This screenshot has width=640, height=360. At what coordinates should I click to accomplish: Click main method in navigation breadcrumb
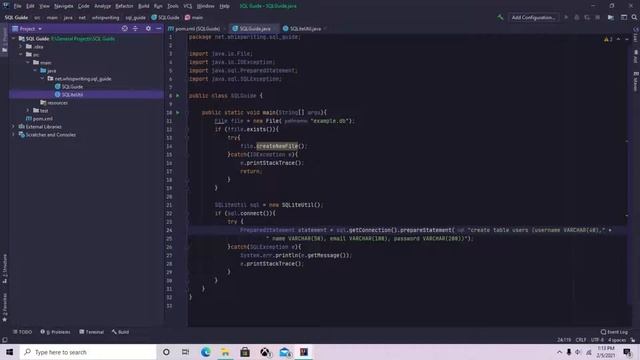point(194,18)
